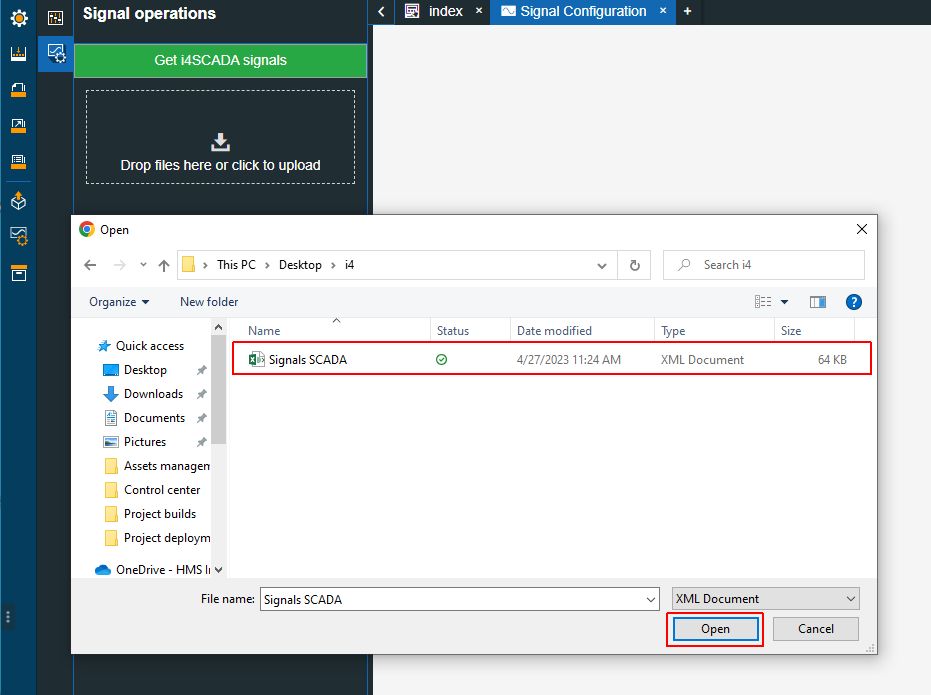Expand the chevron after Desktop in the path
Viewport: 931px width, 695px height.
[333, 265]
